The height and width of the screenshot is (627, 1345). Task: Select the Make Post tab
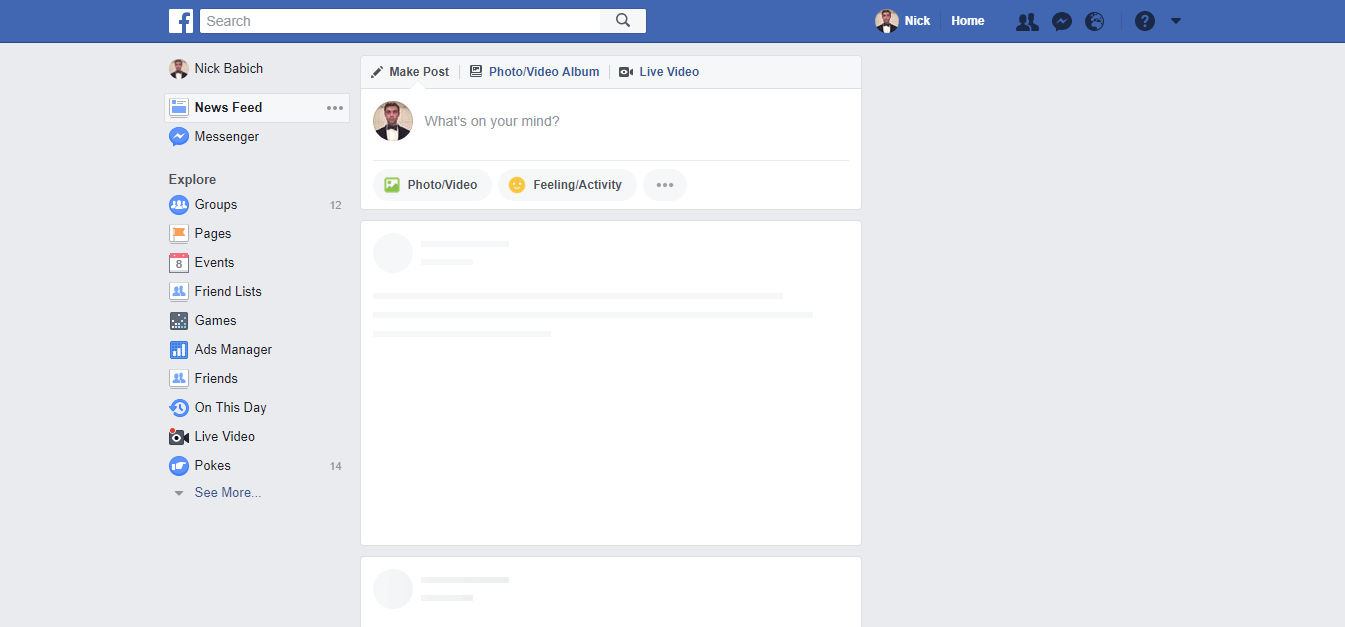pos(410,72)
